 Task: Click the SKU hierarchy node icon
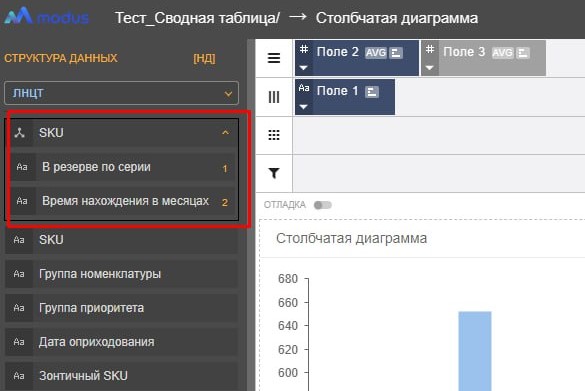19,133
